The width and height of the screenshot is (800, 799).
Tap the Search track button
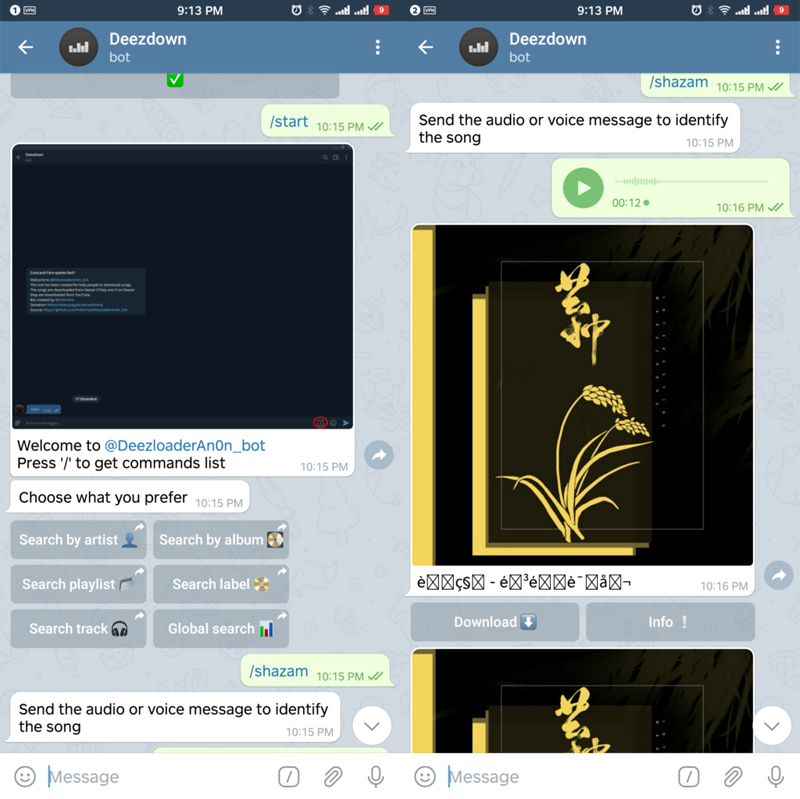78,629
